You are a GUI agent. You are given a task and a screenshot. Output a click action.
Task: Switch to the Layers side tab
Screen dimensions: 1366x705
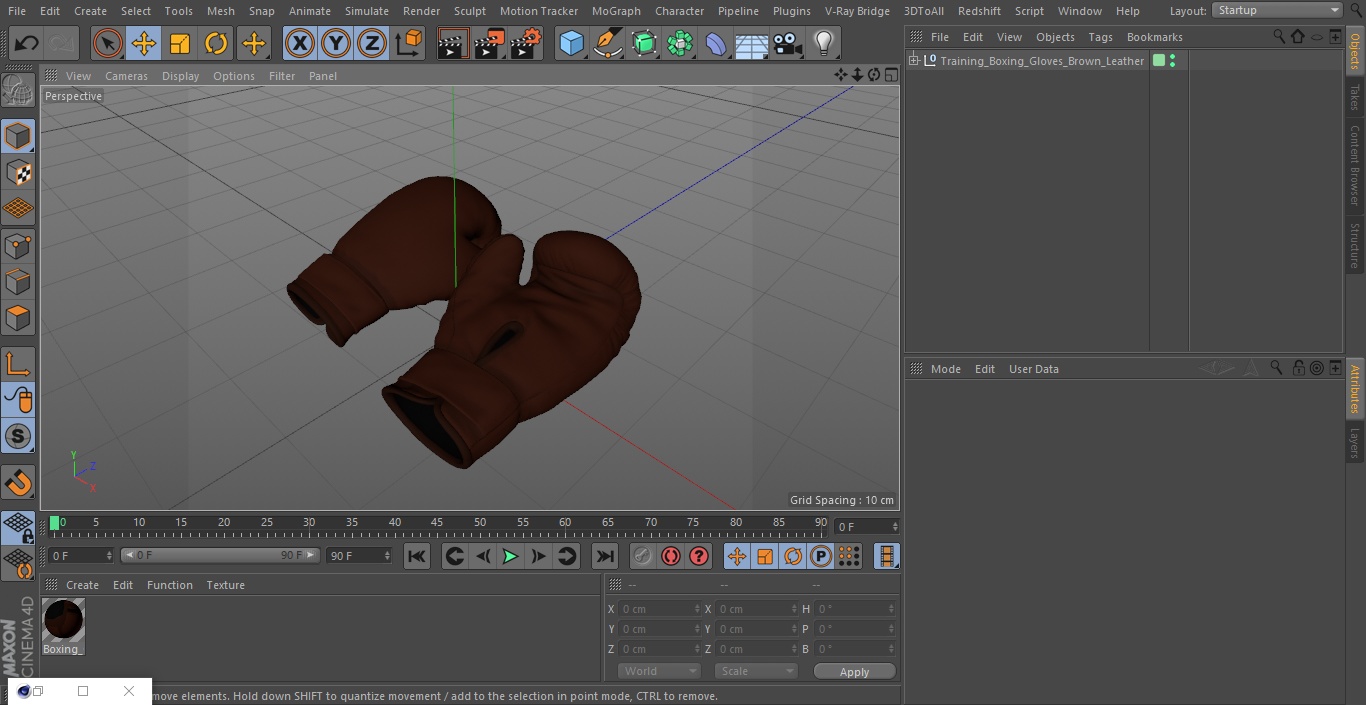click(x=1355, y=443)
